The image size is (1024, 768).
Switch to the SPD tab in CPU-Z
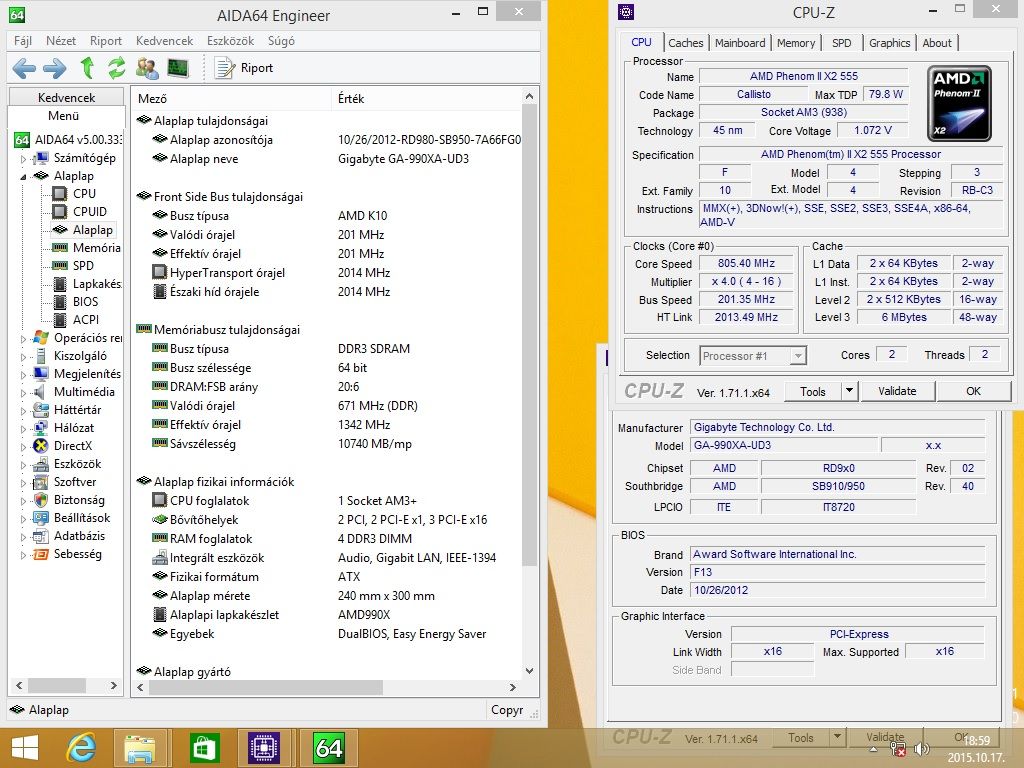[842, 43]
